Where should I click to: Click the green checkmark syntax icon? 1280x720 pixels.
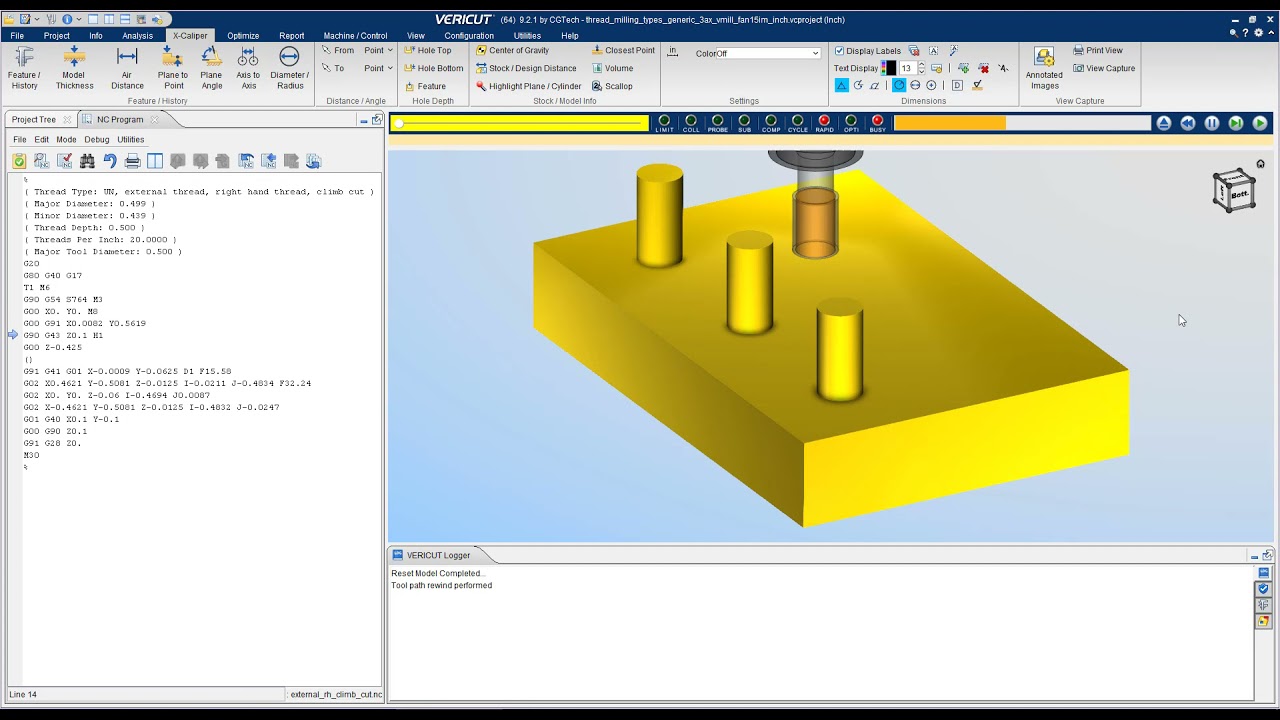click(19, 161)
